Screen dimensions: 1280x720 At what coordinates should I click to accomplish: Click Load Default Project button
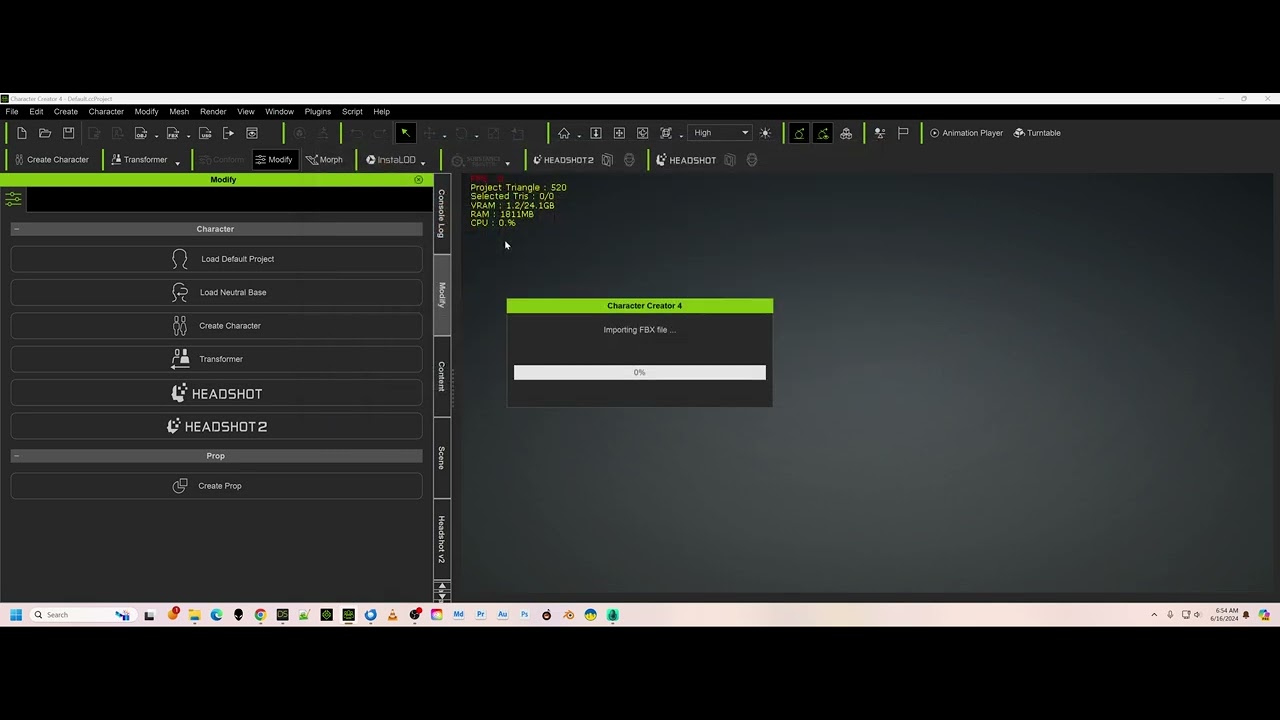[x=217, y=259]
